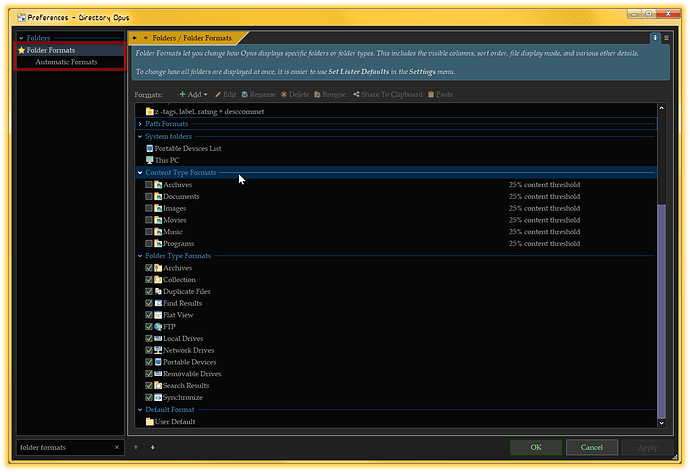The height and width of the screenshot is (472, 690).
Task: Click the This PC computer icon
Action: click(150, 160)
